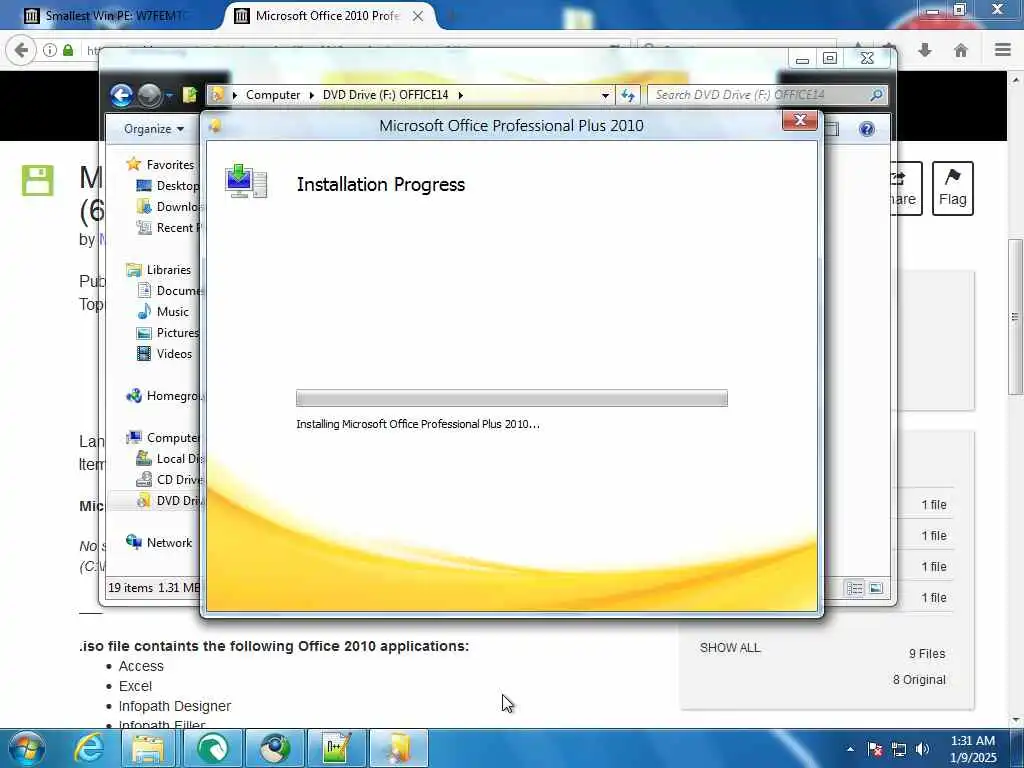Open the Organize dropdown in Explorer
This screenshot has width=1024, height=768.
coord(153,129)
